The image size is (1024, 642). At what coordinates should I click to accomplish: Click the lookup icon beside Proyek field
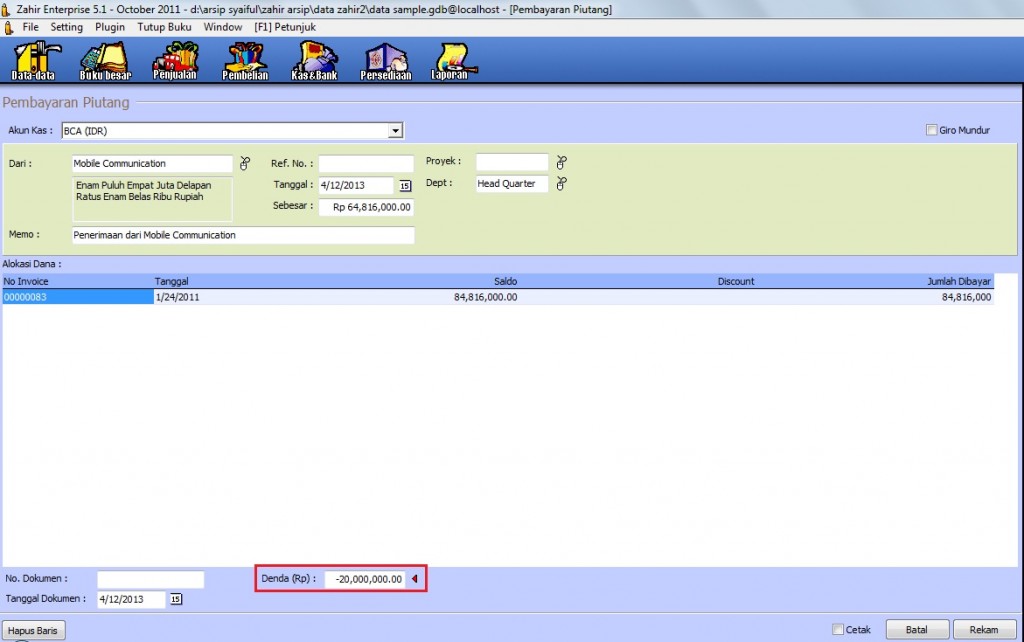(x=561, y=163)
